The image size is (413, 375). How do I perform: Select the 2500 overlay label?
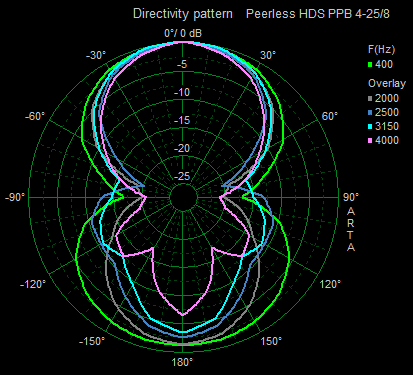[387, 112]
